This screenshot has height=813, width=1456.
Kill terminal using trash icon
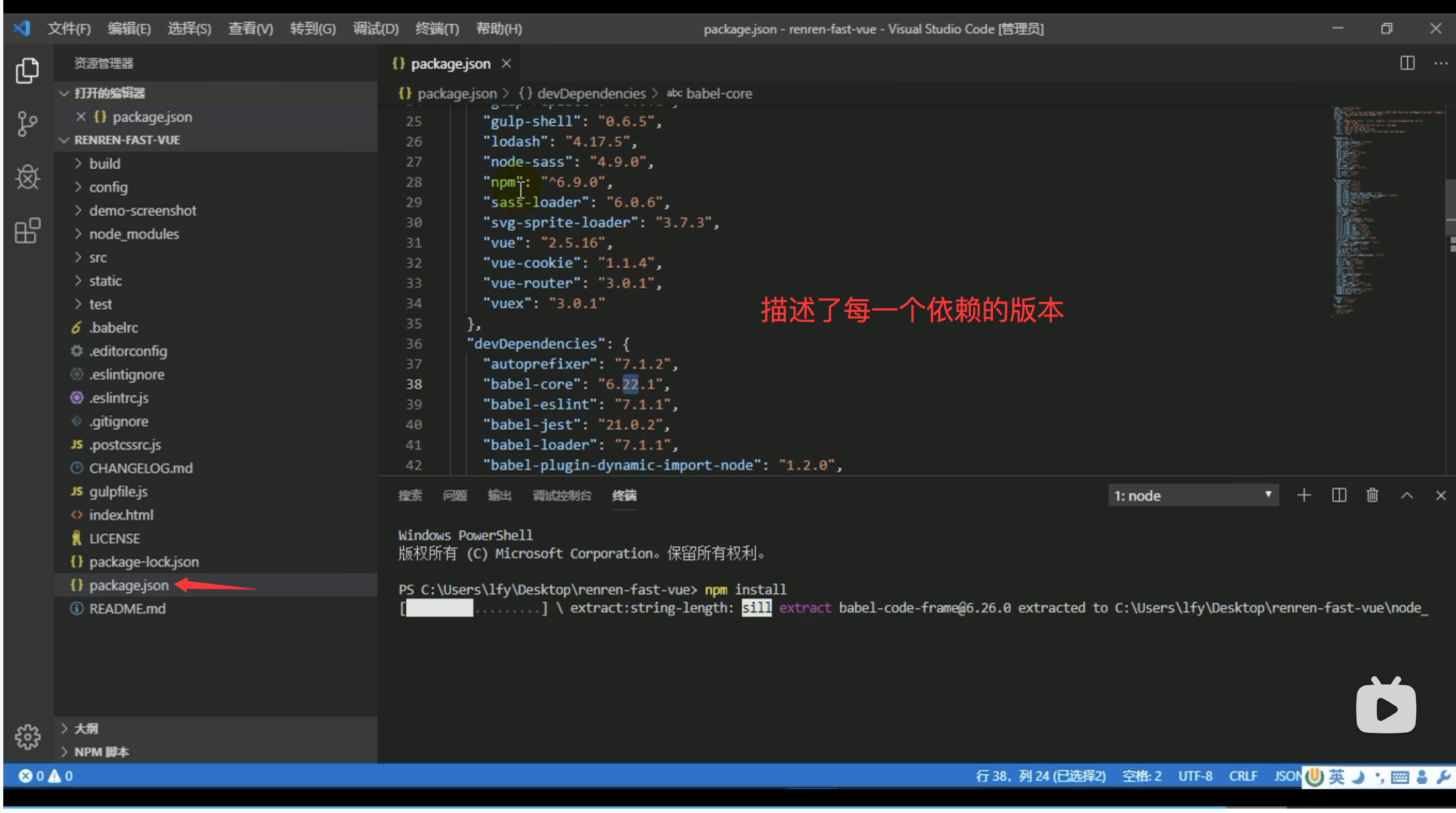(x=1372, y=496)
